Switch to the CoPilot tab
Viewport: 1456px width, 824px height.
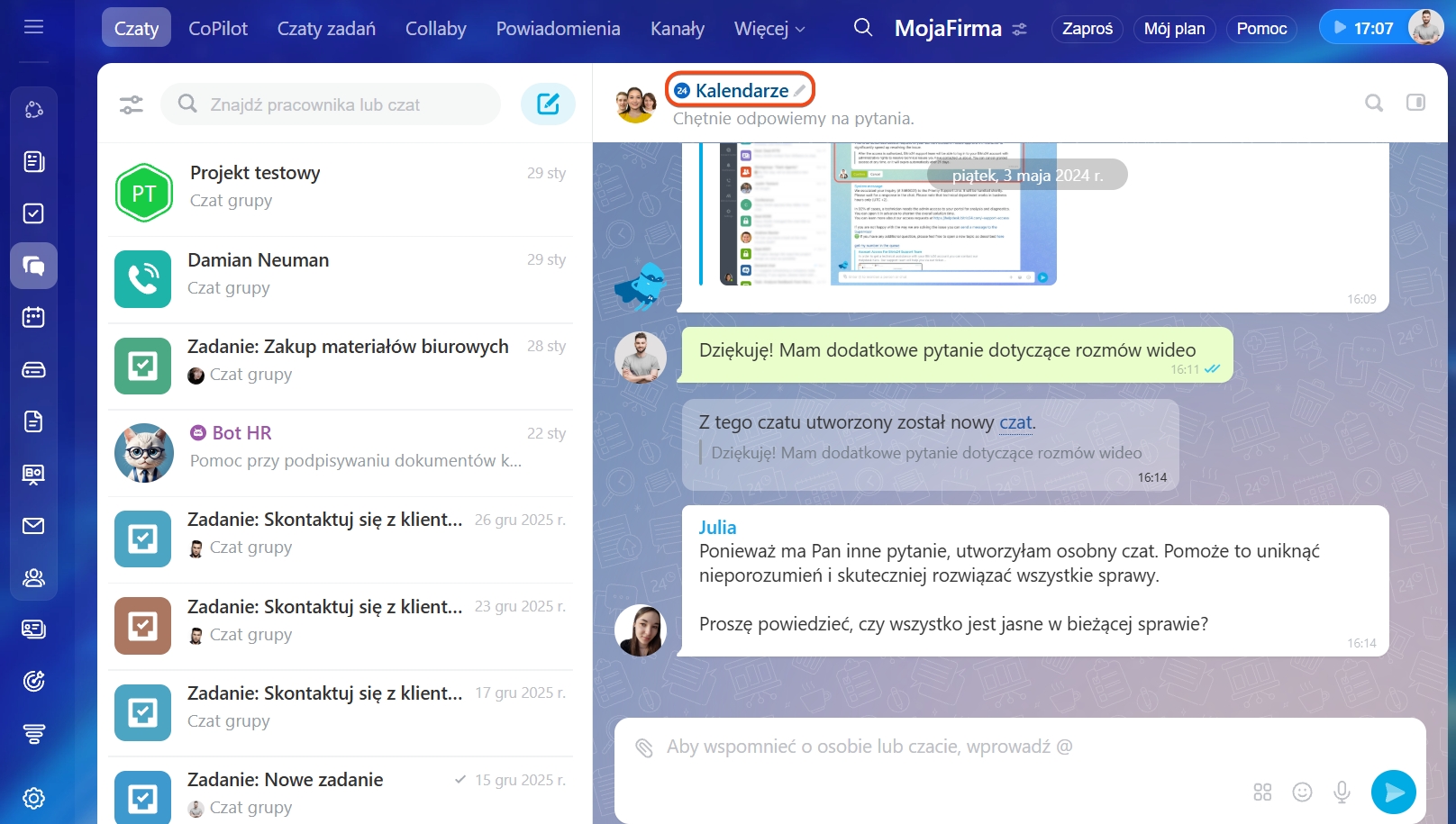pyautogui.click(x=217, y=29)
